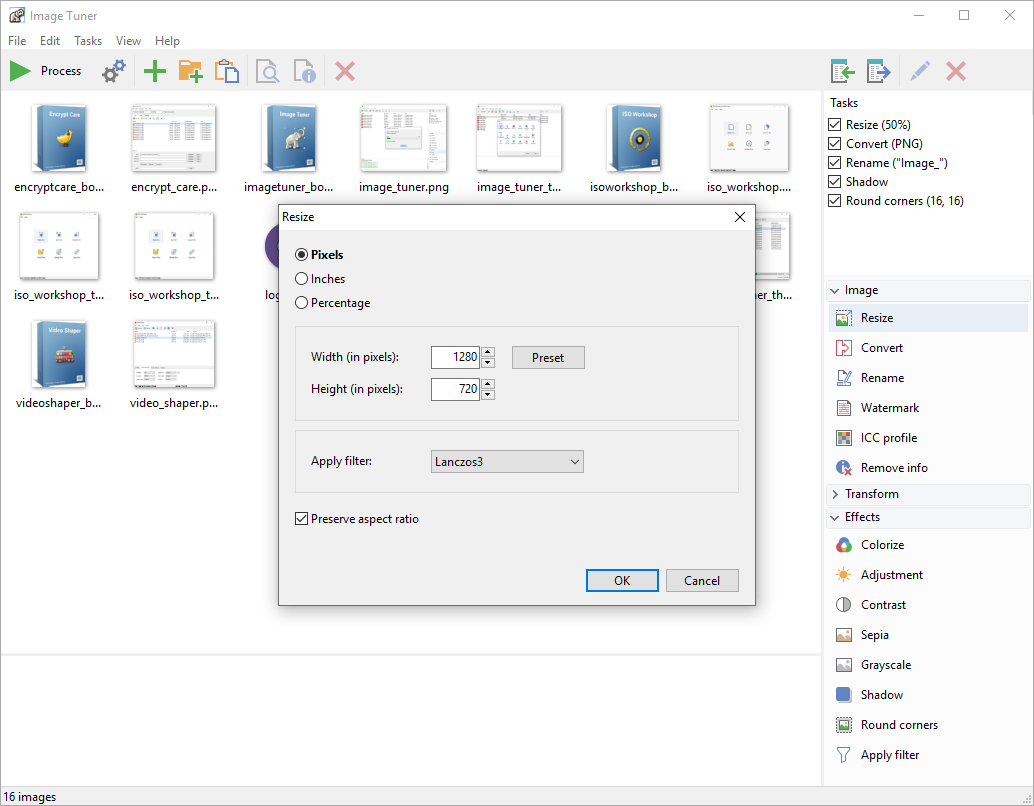The image size is (1034, 806).
Task: Open the Tasks menu
Action: point(88,41)
